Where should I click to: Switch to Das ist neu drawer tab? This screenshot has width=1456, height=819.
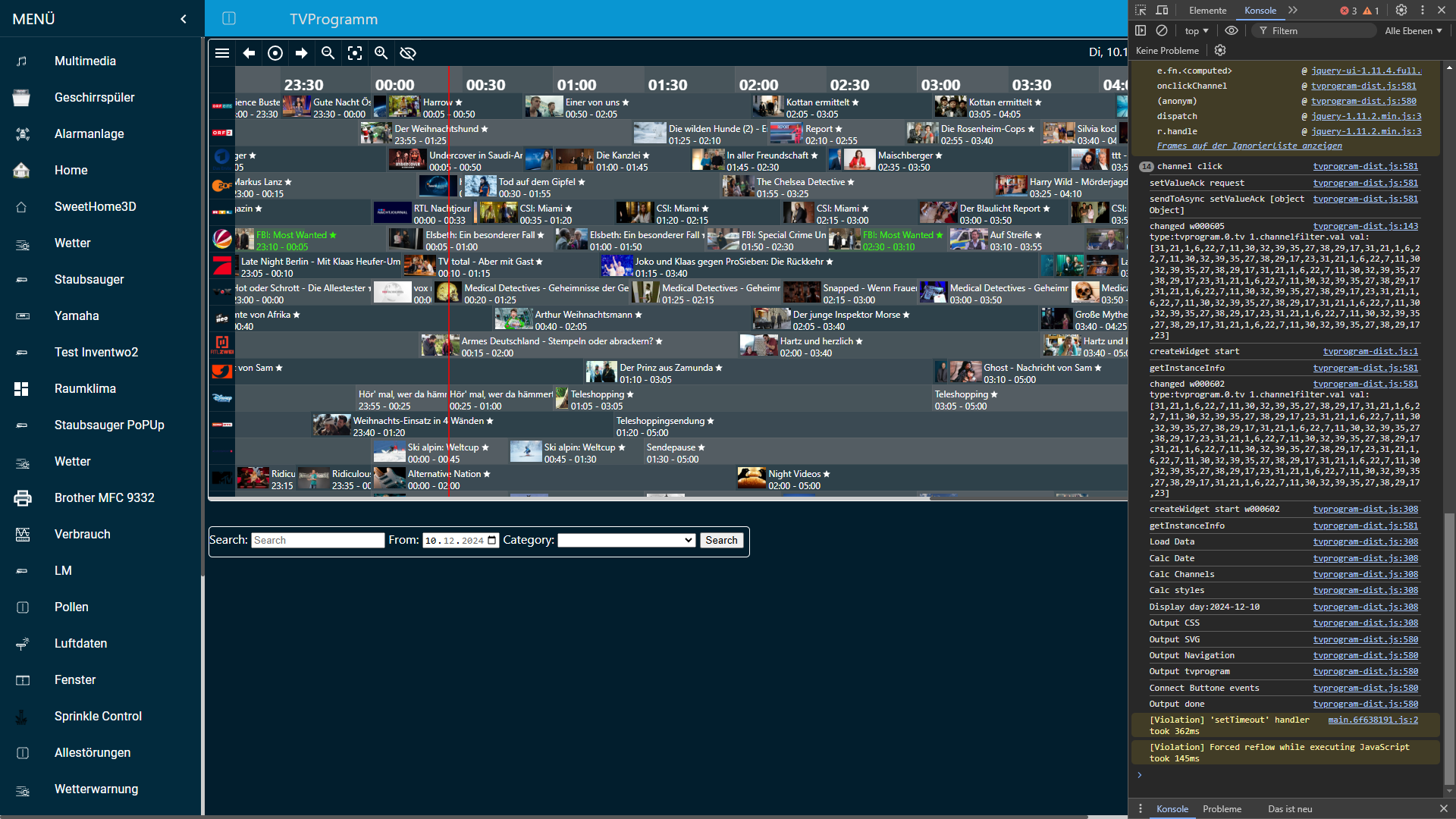click(x=1290, y=809)
